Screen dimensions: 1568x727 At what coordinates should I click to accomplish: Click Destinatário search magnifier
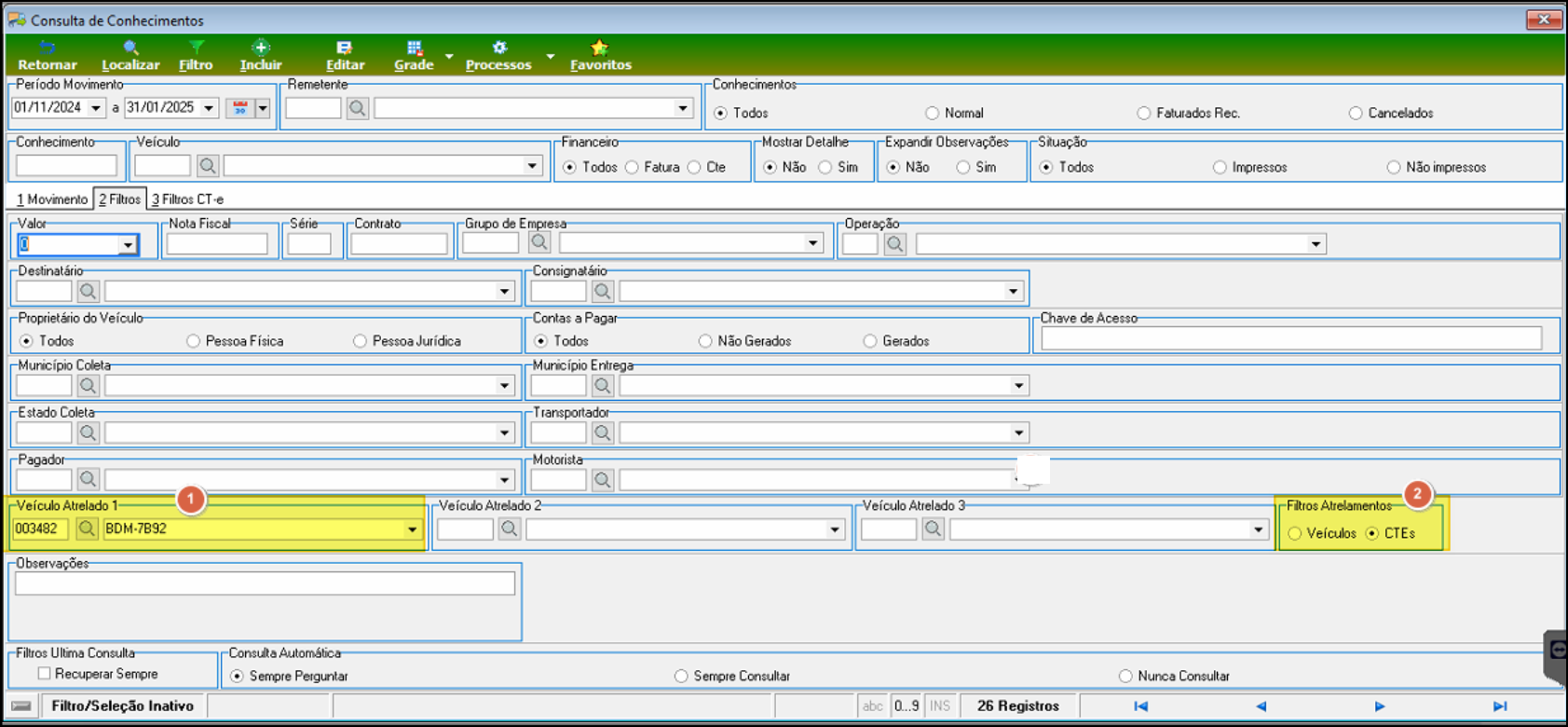tap(88, 291)
